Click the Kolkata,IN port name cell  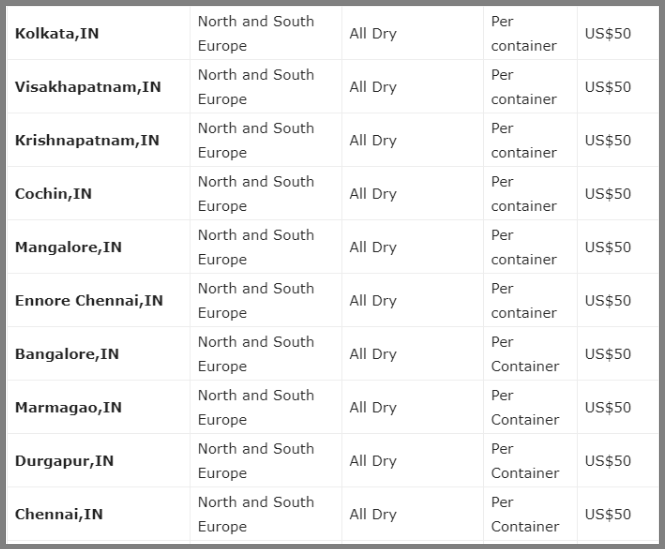point(57,33)
